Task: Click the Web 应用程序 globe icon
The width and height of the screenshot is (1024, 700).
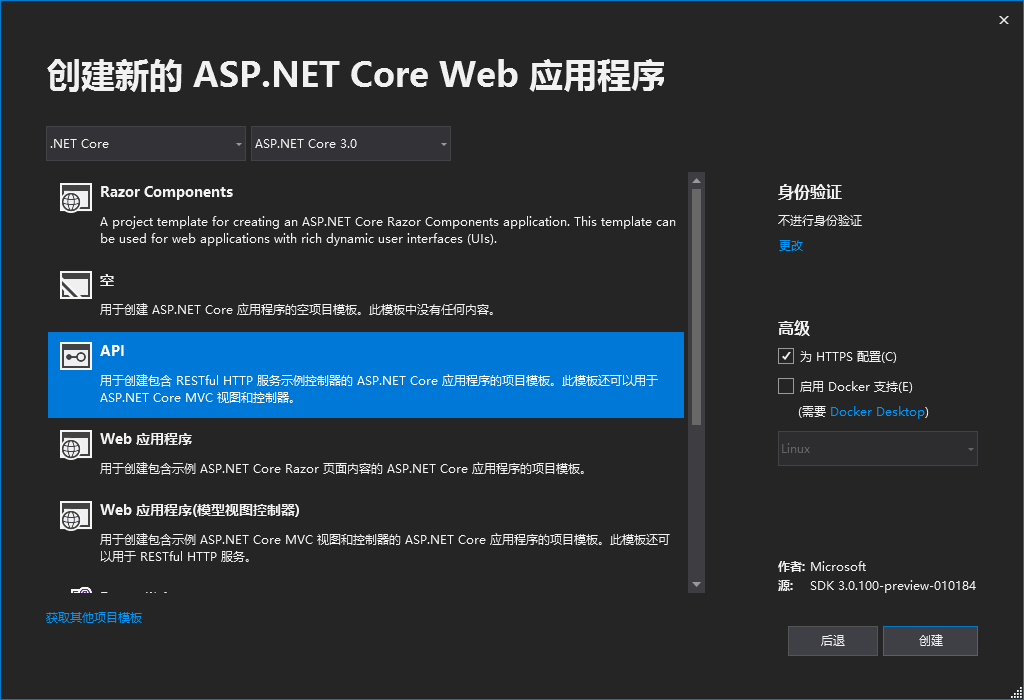Action: (x=75, y=445)
